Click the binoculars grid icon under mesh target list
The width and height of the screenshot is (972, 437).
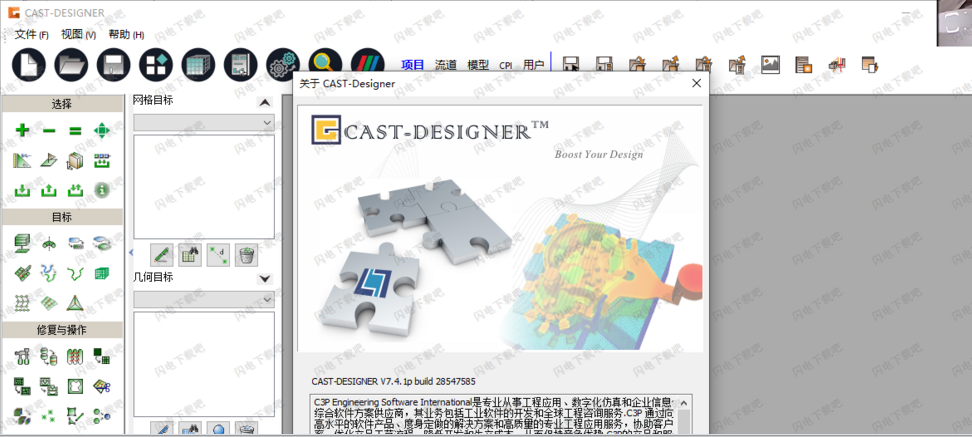(x=190, y=254)
